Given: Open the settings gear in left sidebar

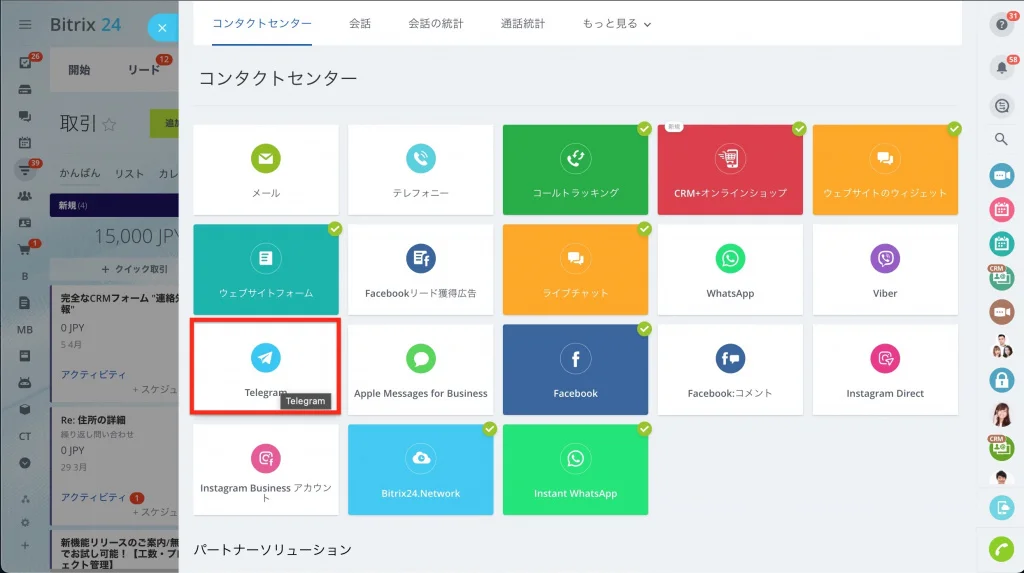Looking at the screenshot, I should click(25, 523).
